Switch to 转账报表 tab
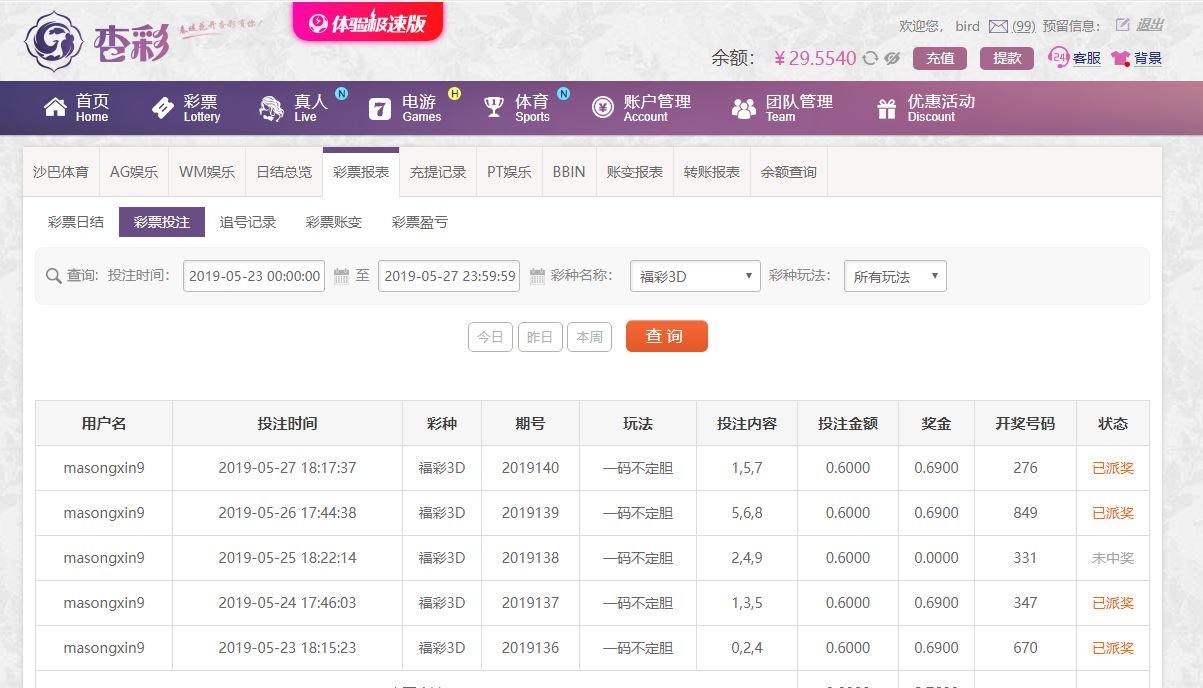This screenshot has height=688, width=1203. point(712,172)
